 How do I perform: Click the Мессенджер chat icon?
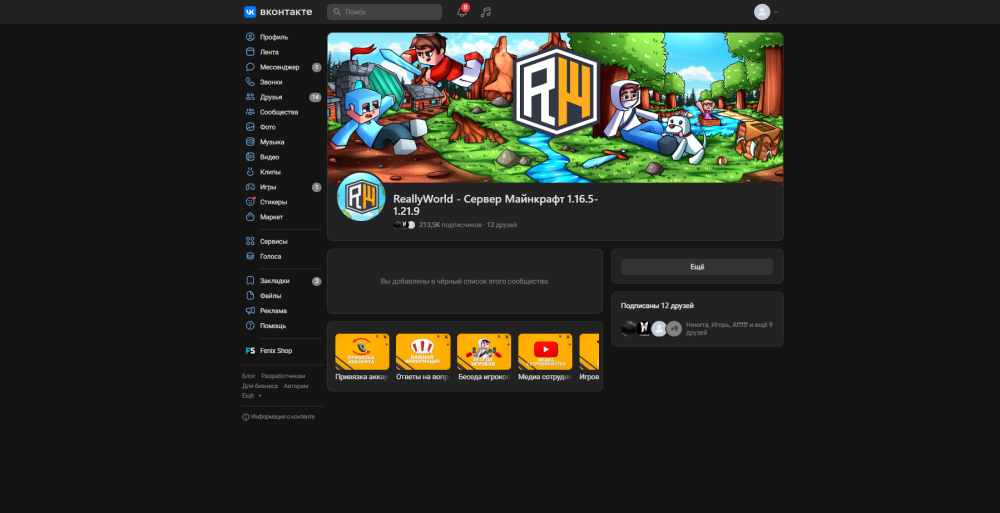(250, 67)
